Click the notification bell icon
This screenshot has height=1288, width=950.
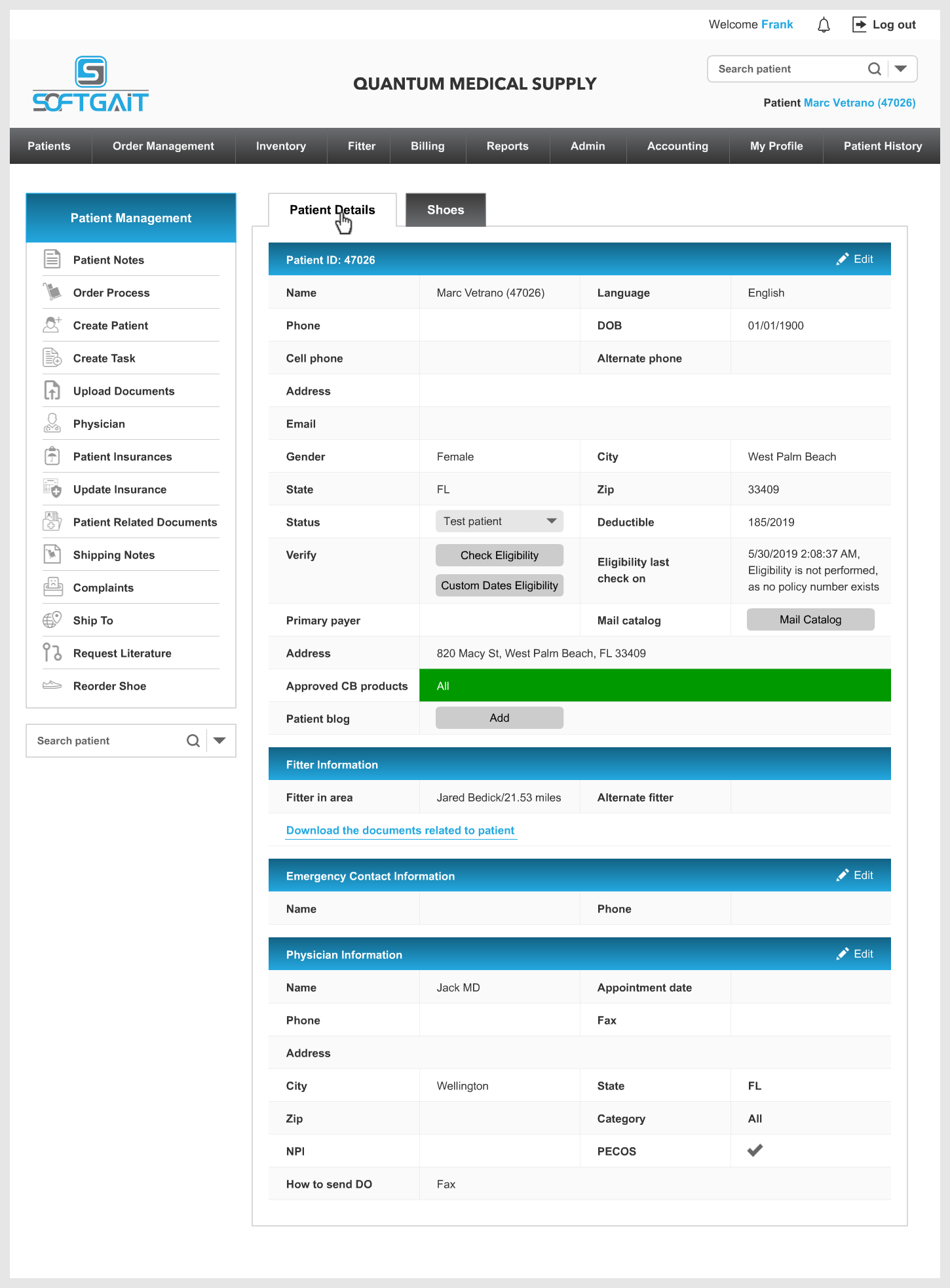(x=824, y=25)
